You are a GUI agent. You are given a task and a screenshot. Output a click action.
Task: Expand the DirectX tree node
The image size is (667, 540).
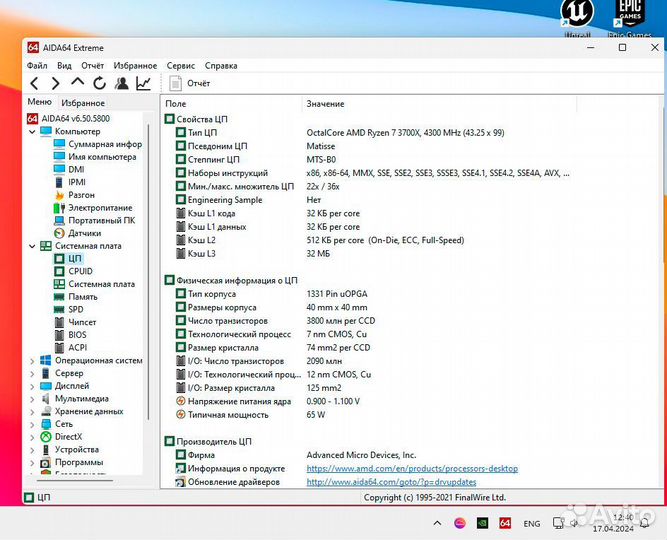click(32, 437)
